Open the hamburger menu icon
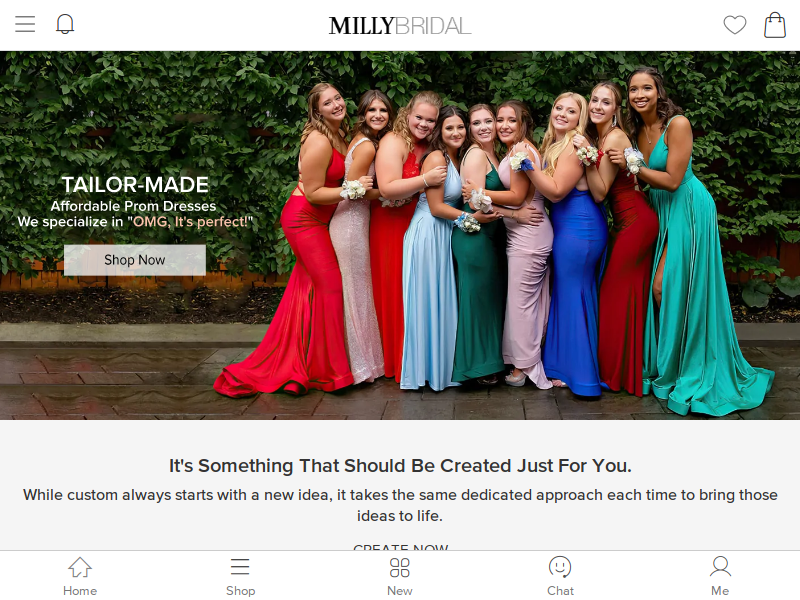Image resolution: width=800 pixels, height=600 pixels. pos(25,24)
